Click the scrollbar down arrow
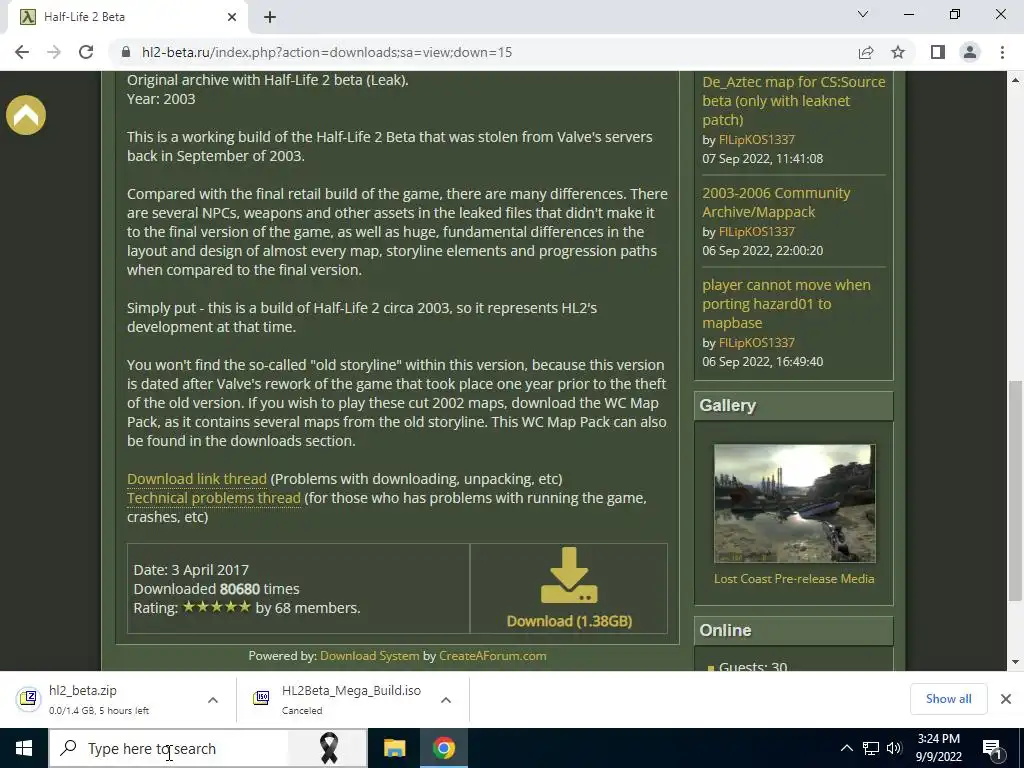Image resolution: width=1024 pixels, height=768 pixels. [1015, 662]
